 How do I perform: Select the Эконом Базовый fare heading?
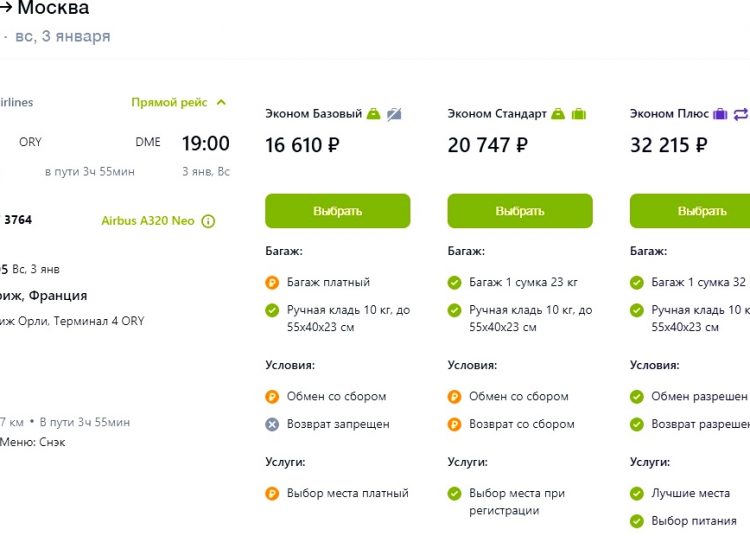point(314,114)
